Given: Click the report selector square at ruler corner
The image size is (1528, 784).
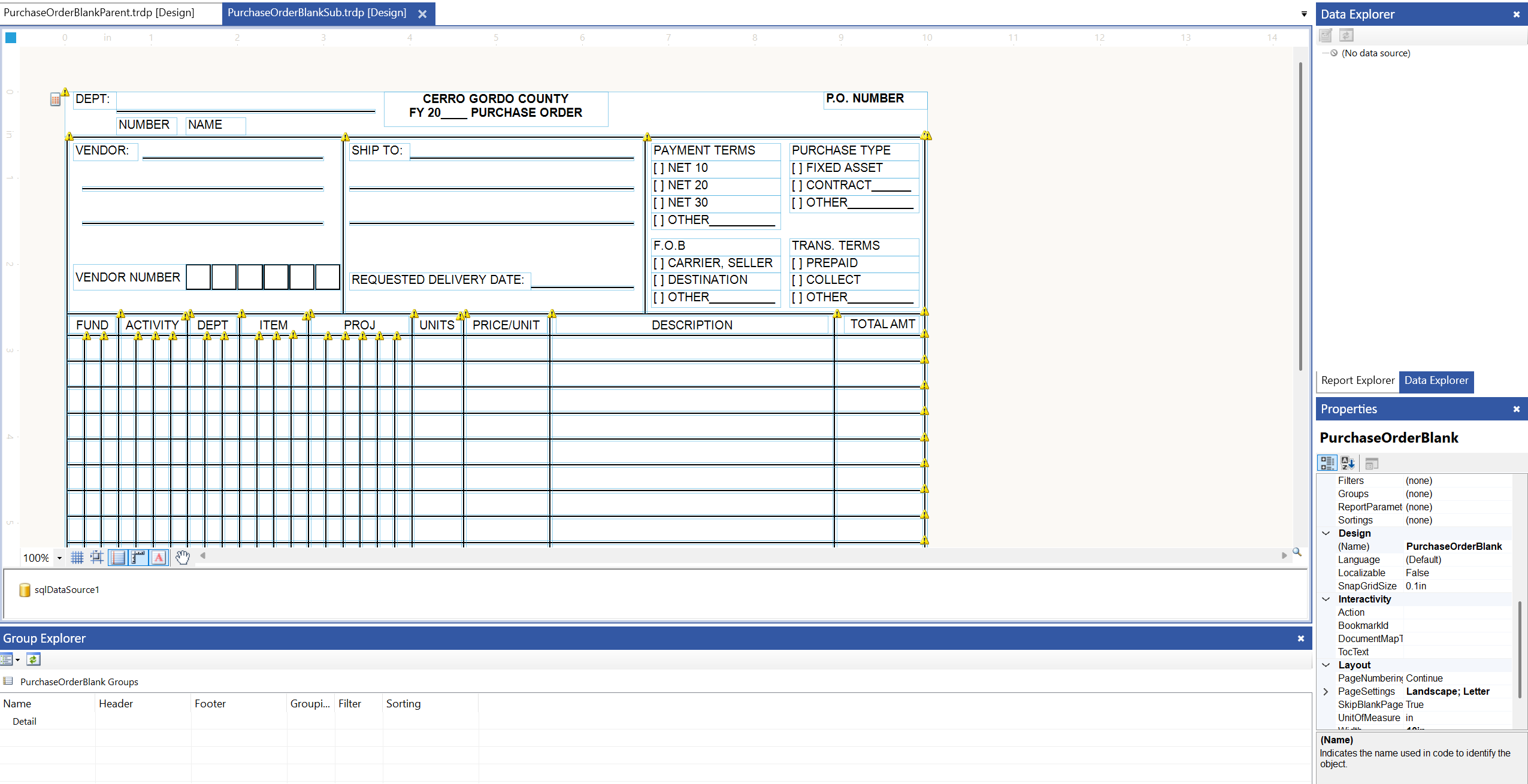Looking at the screenshot, I should point(11,38).
